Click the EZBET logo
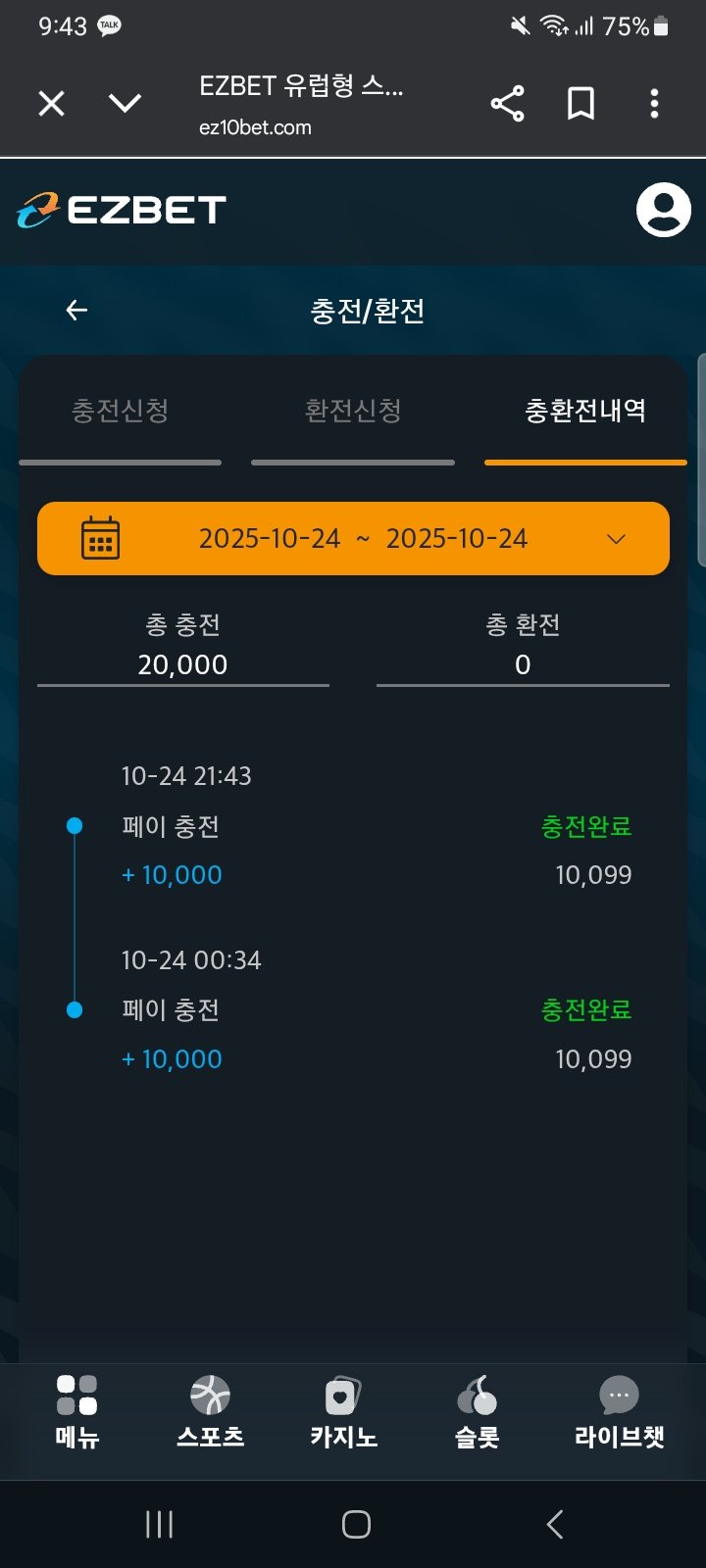Viewport: 706px width, 1568px height. click(x=122, y=210)
